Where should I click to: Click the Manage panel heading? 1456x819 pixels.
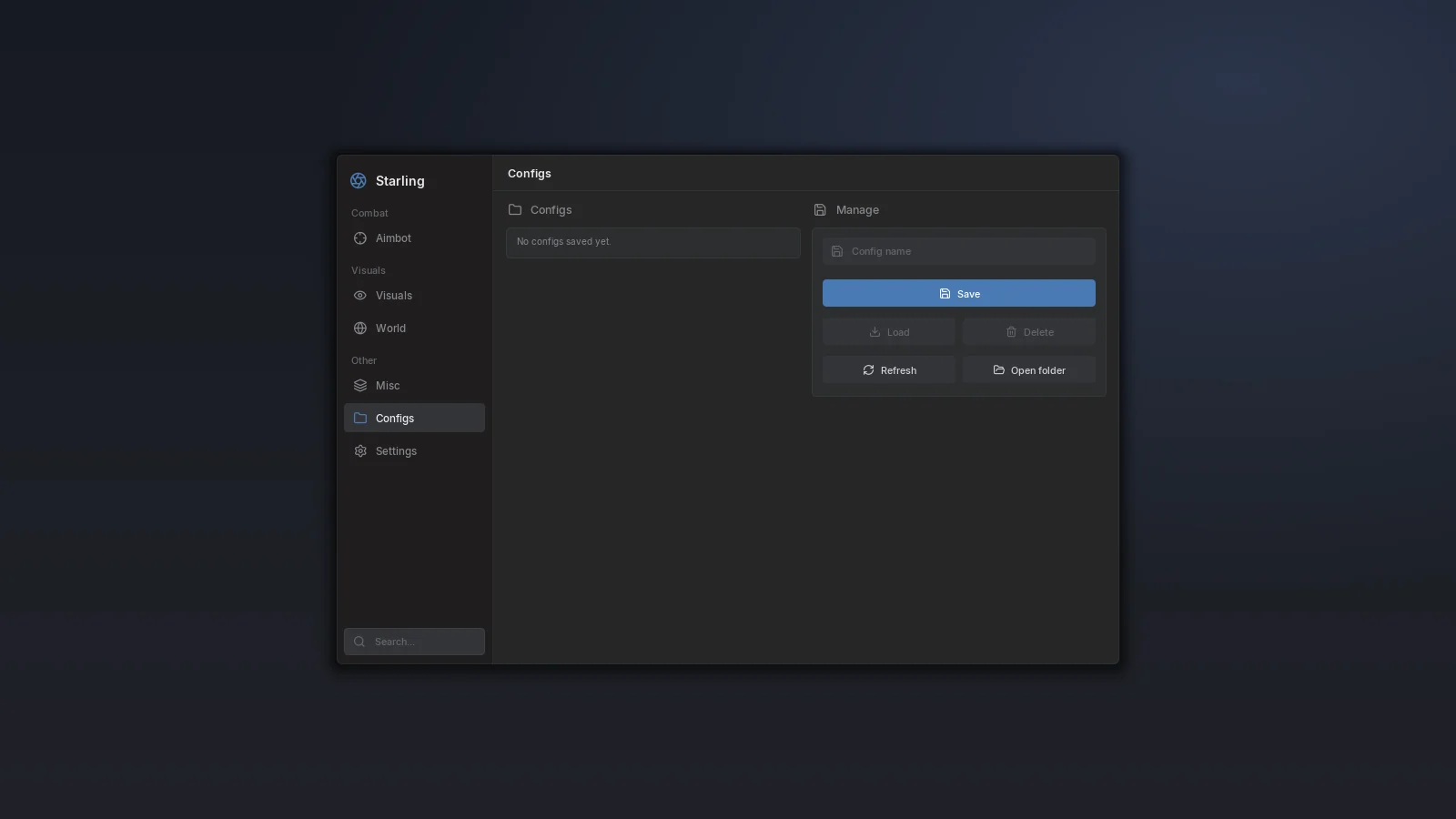[x=857, y=210]
